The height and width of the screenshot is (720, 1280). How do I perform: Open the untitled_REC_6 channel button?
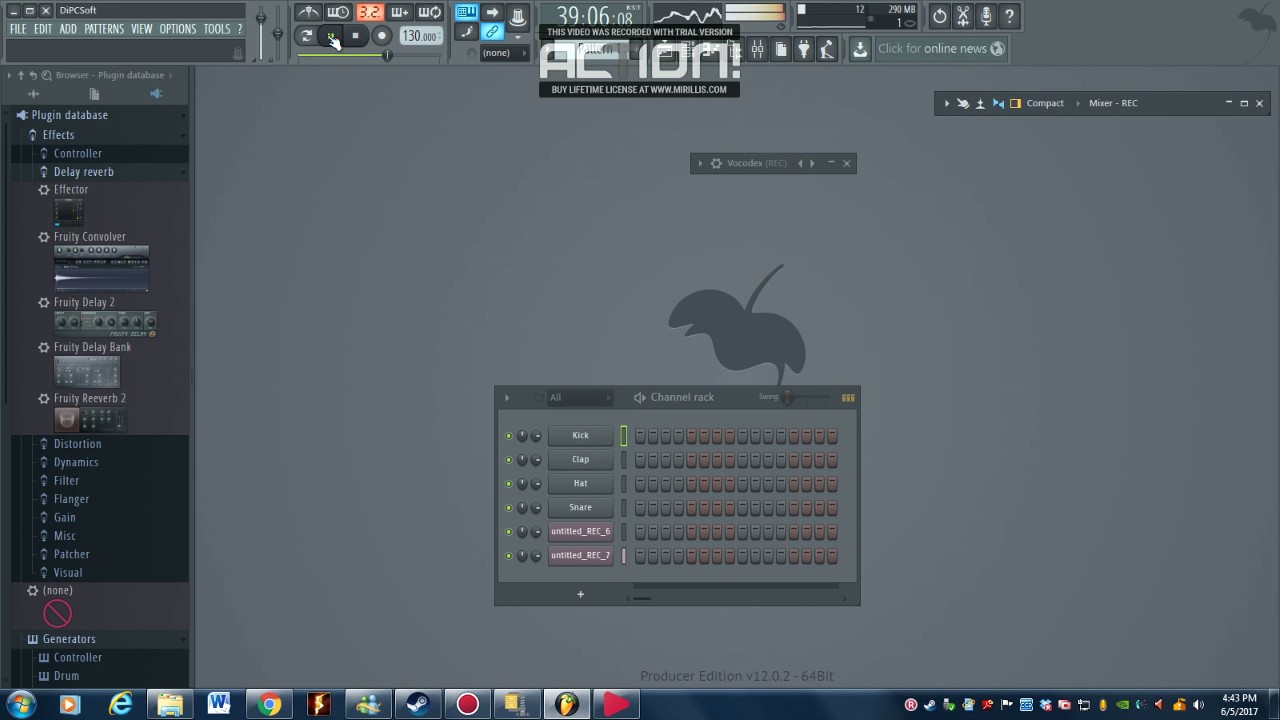coord(580,531)
